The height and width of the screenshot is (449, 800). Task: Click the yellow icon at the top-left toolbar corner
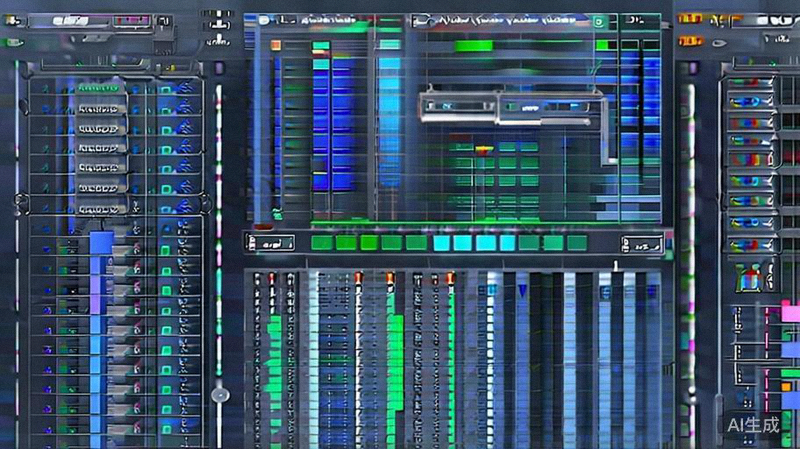[12, 22]
